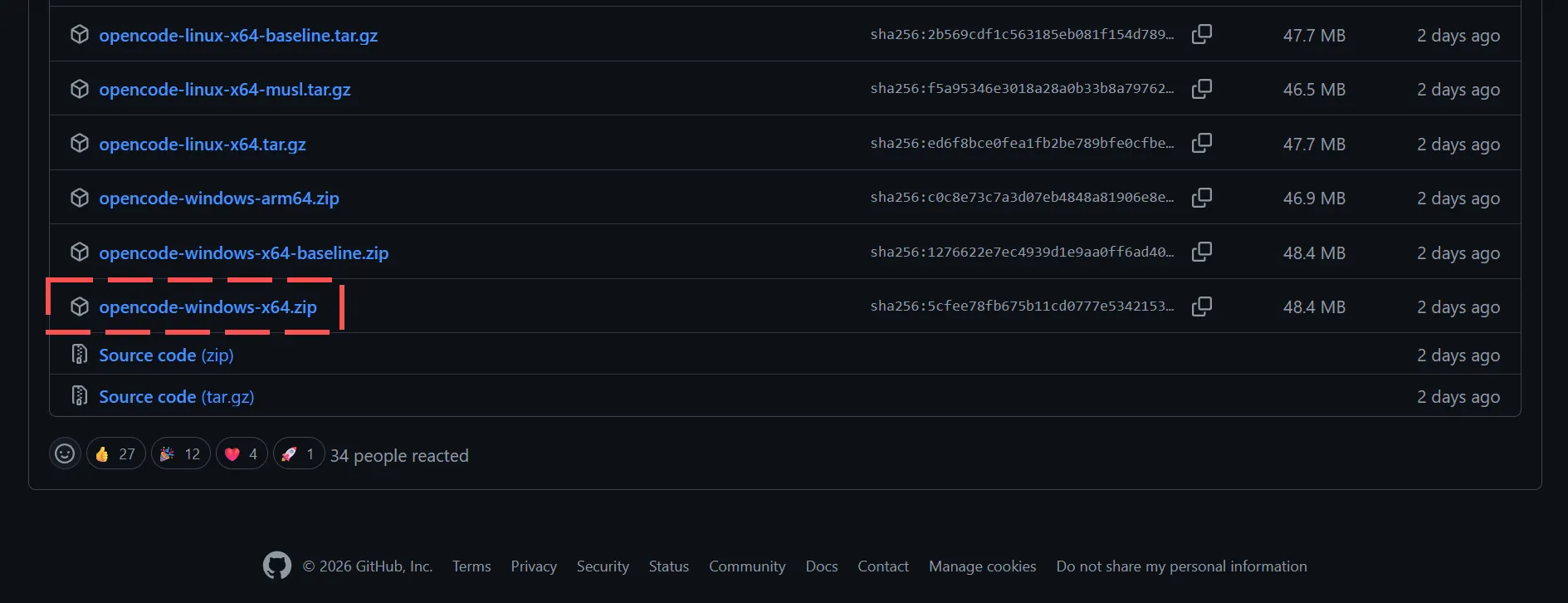1568x603 pixels.
Task: Click the sha256:5cfee78fb675b11cd0777e5342153 hash text
Action: tap(1022, 306)
